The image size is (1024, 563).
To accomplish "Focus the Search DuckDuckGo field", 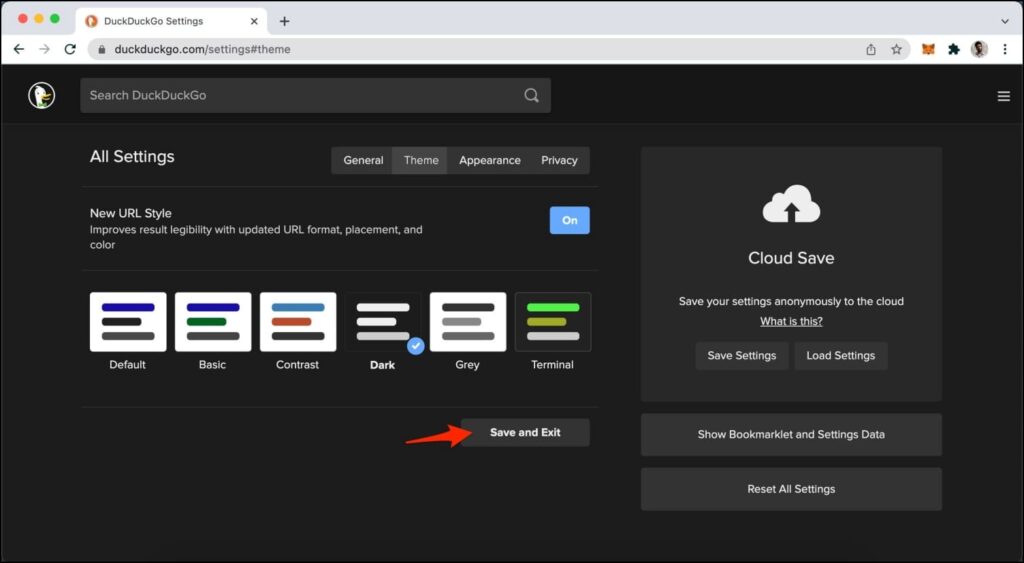I will coord(315,95).
